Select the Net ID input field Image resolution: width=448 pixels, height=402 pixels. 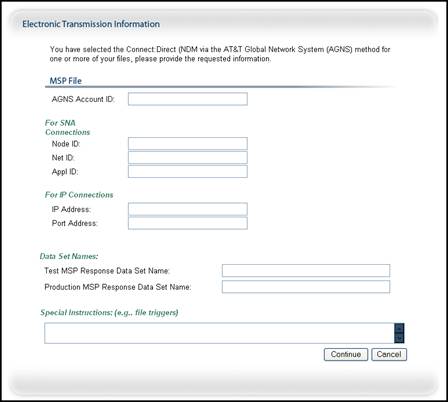pyautogui.click(x=188, y=157)
